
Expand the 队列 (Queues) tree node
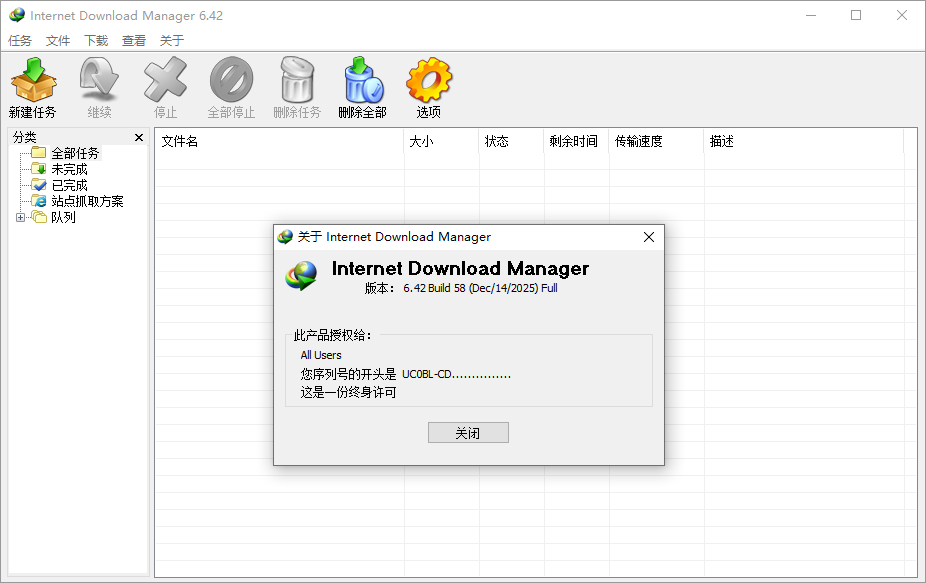pos(21,217)
